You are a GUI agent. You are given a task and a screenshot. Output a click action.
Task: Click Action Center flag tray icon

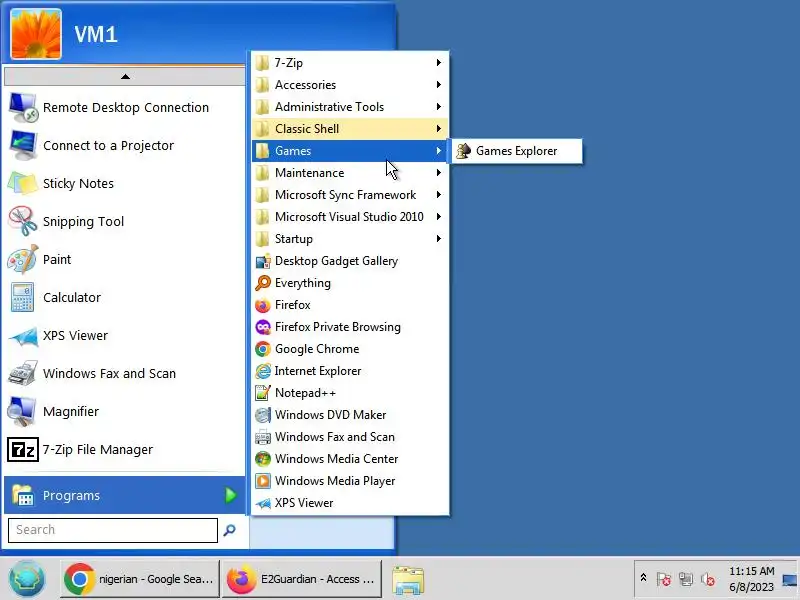click(664, 579)
